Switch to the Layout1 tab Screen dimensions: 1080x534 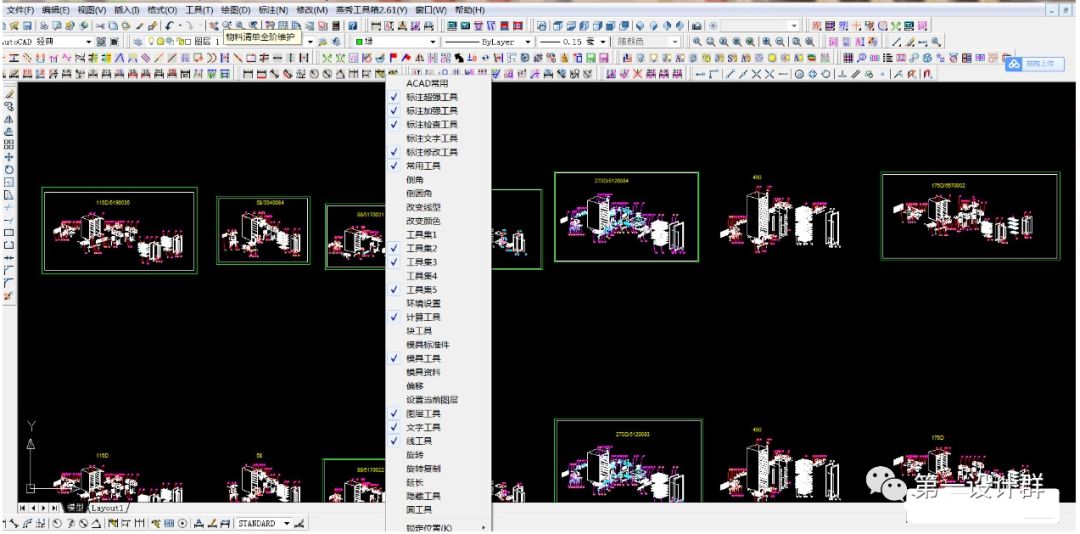click(x=107, y=508)
